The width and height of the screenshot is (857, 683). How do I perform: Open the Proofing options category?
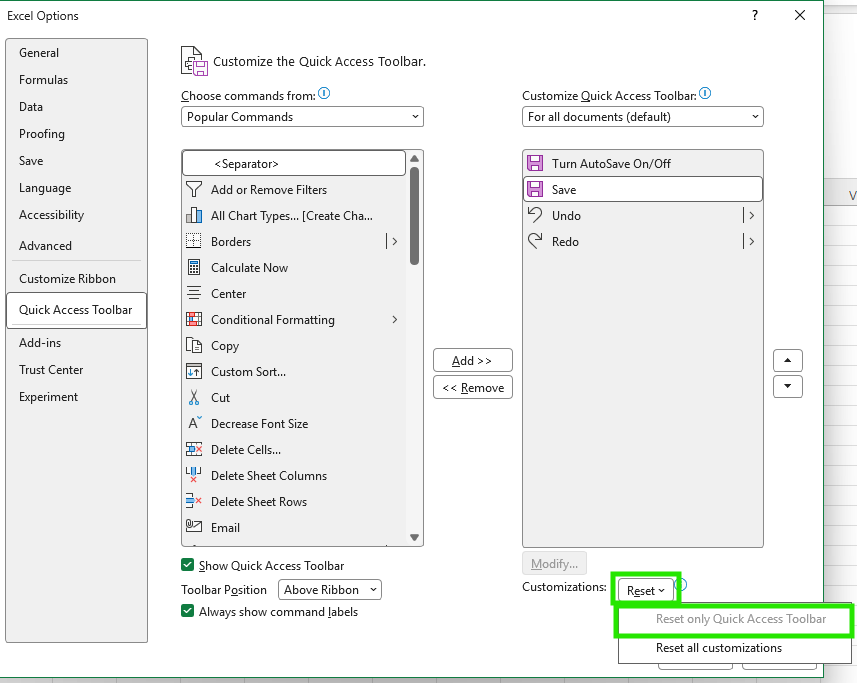pyautogui.click(x=76, y=134)
